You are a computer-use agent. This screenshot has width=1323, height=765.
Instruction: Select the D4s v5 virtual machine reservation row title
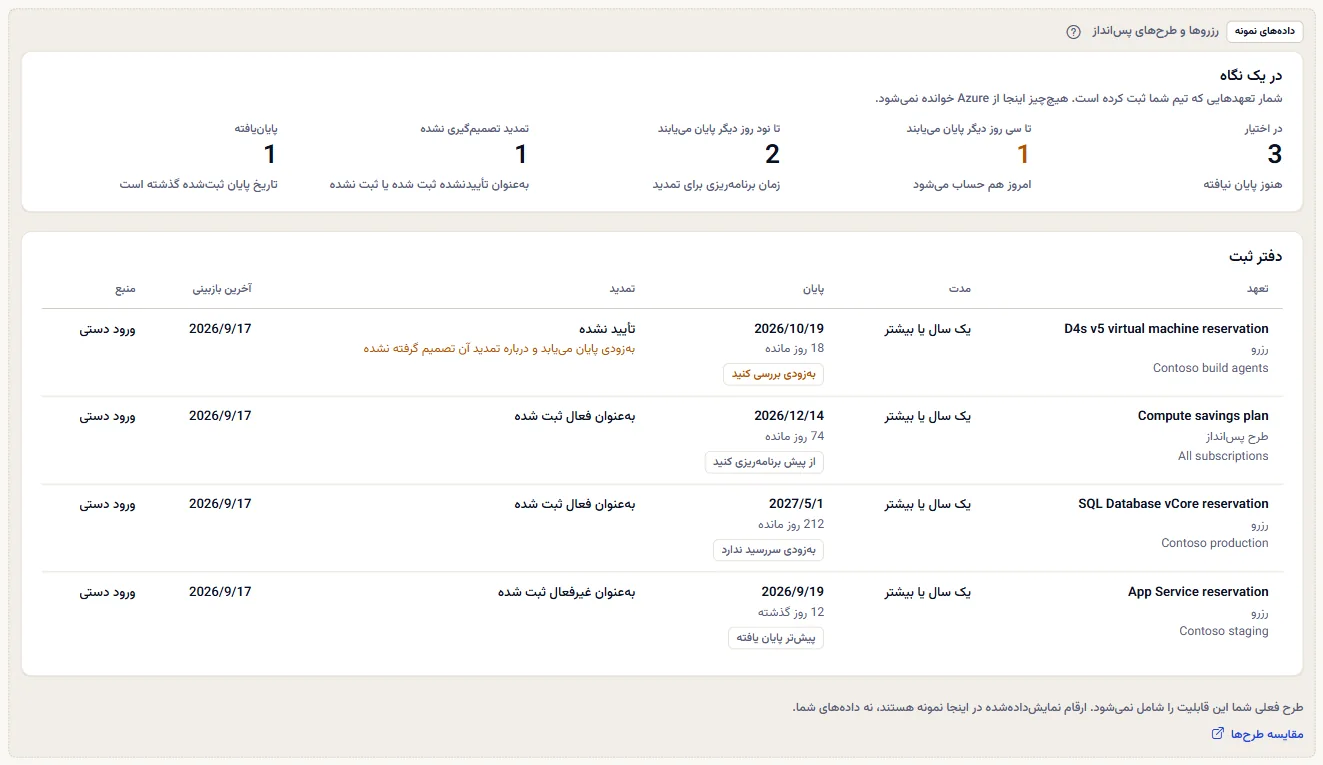tap(1166, 329)
